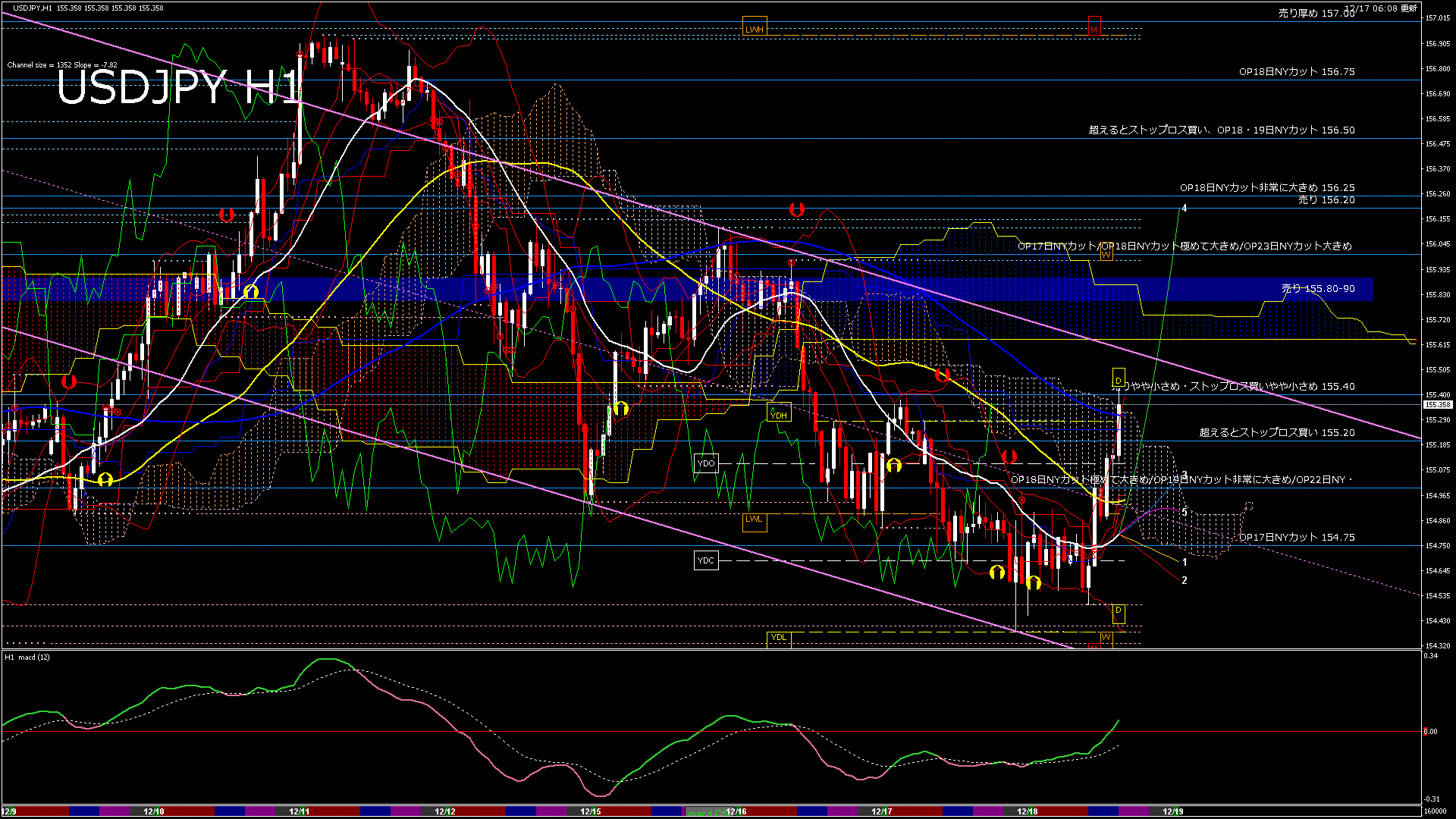Image resolution: width=1456 pixels, height=819 pixels.
Task: Click the OP18日NYカット 156.75 label
Action: coord(1296,71)
